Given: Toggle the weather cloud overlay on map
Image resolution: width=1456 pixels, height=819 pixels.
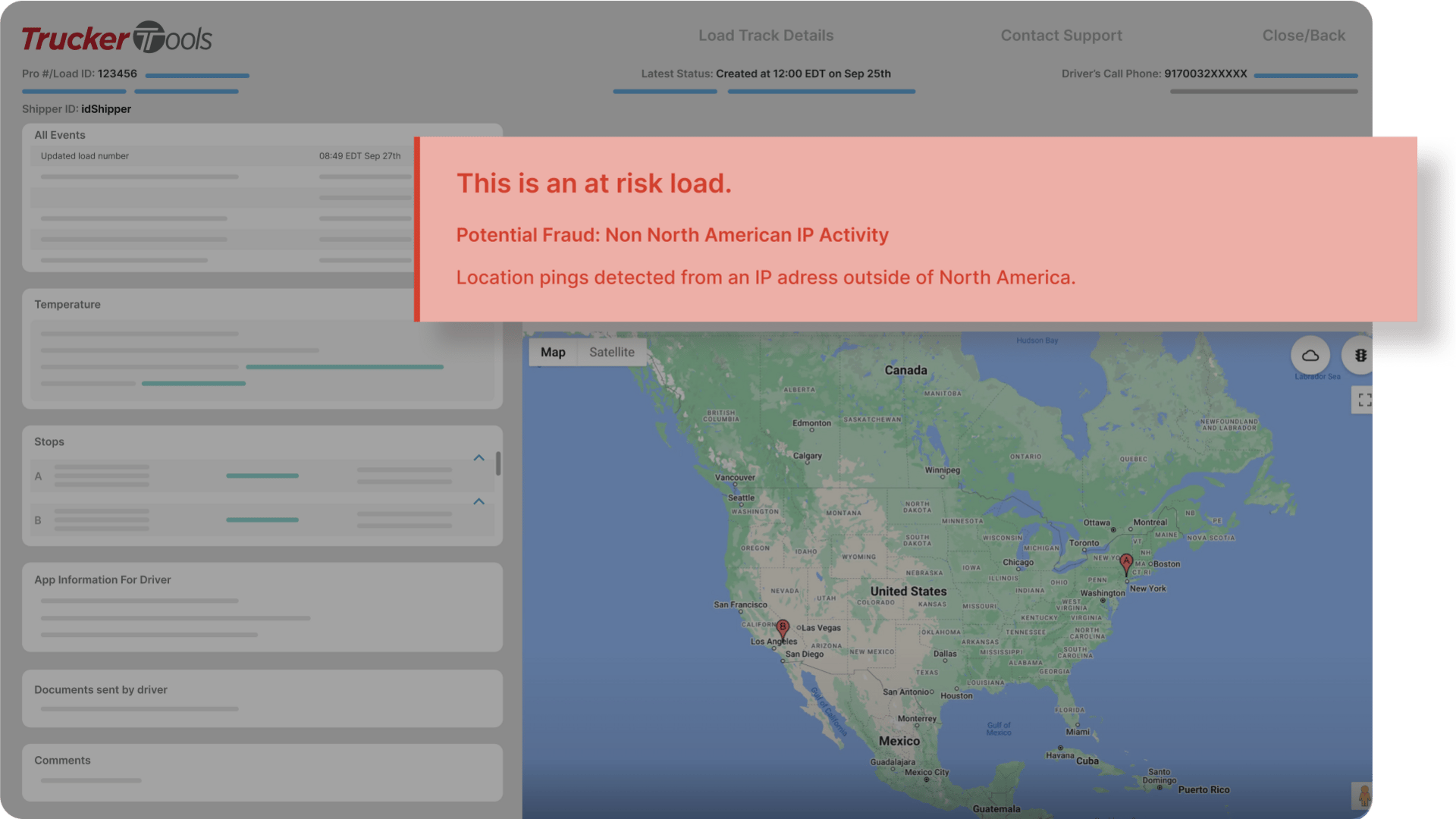Looking at the screenshot, I should 1310,356.
